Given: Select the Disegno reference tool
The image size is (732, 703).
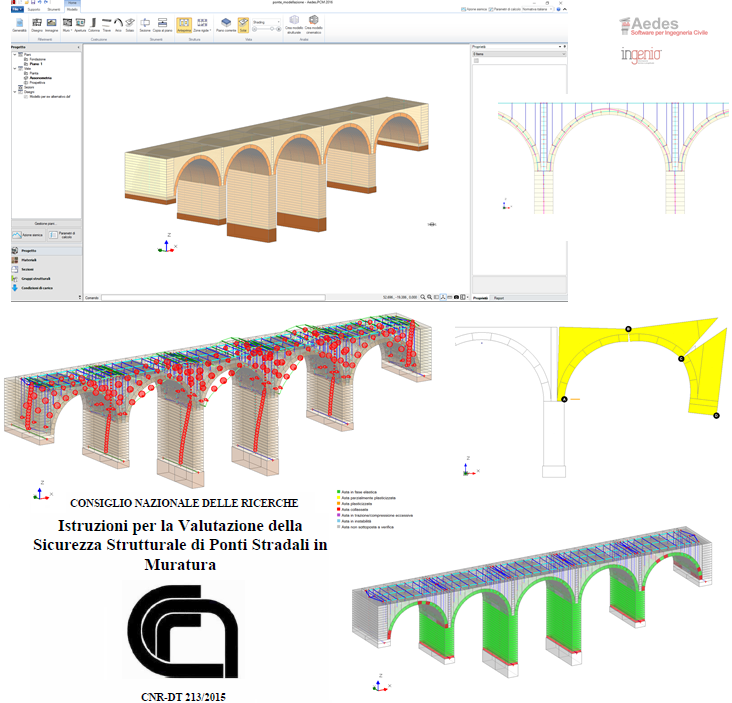Looking at the screenshot, I should click(37, 25).
